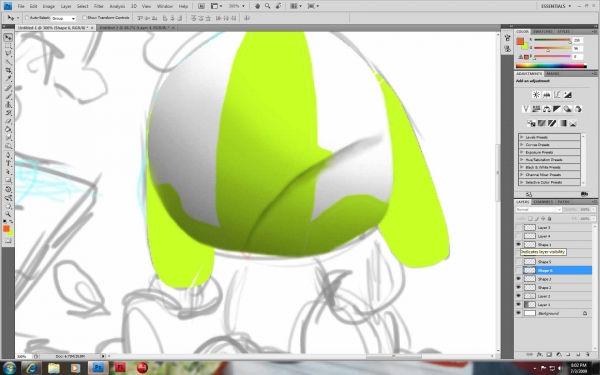
Task: Click the Delete layer trash icon
Action: 587,355
